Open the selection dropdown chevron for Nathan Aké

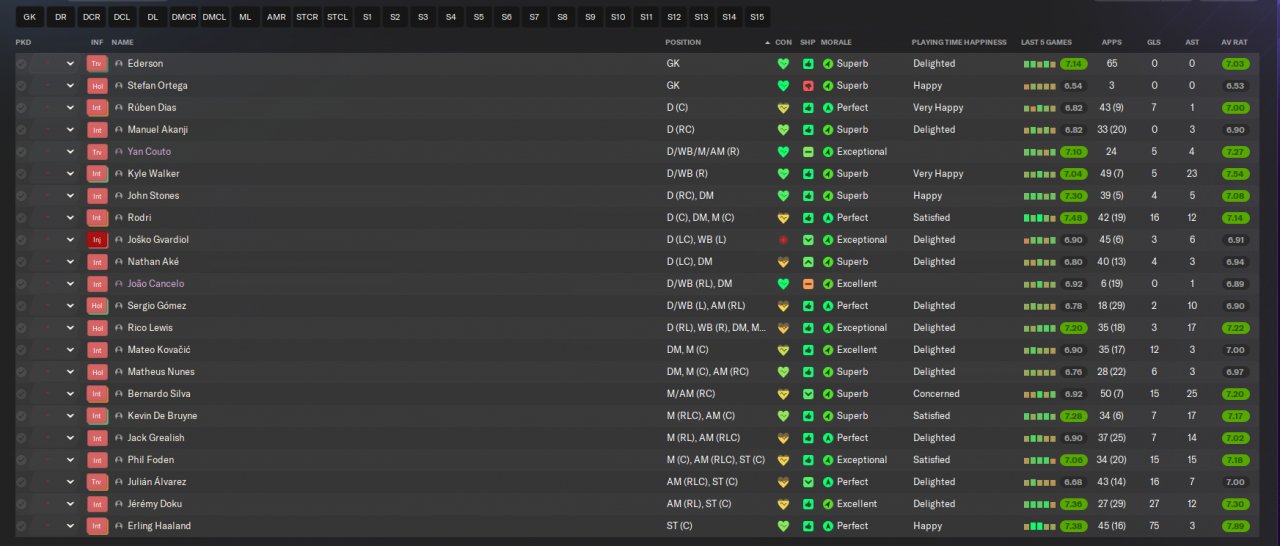tap(70, 261)
